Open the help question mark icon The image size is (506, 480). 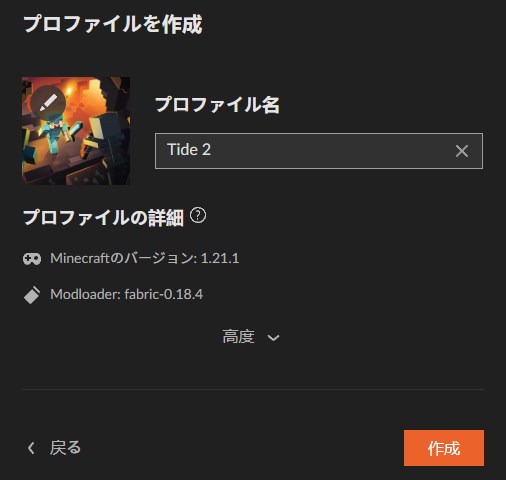point(198,216)
